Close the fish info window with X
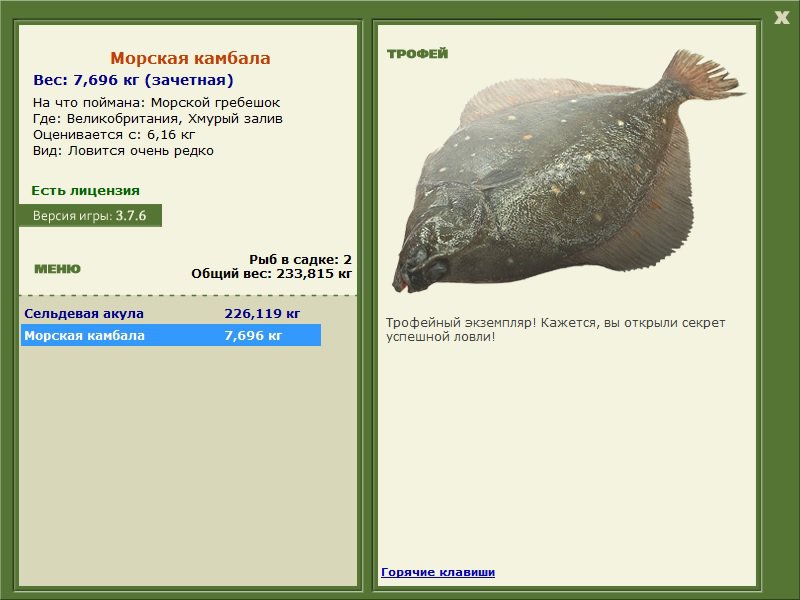The height and width of the screenshot is (600, 800). pos(781,16)
